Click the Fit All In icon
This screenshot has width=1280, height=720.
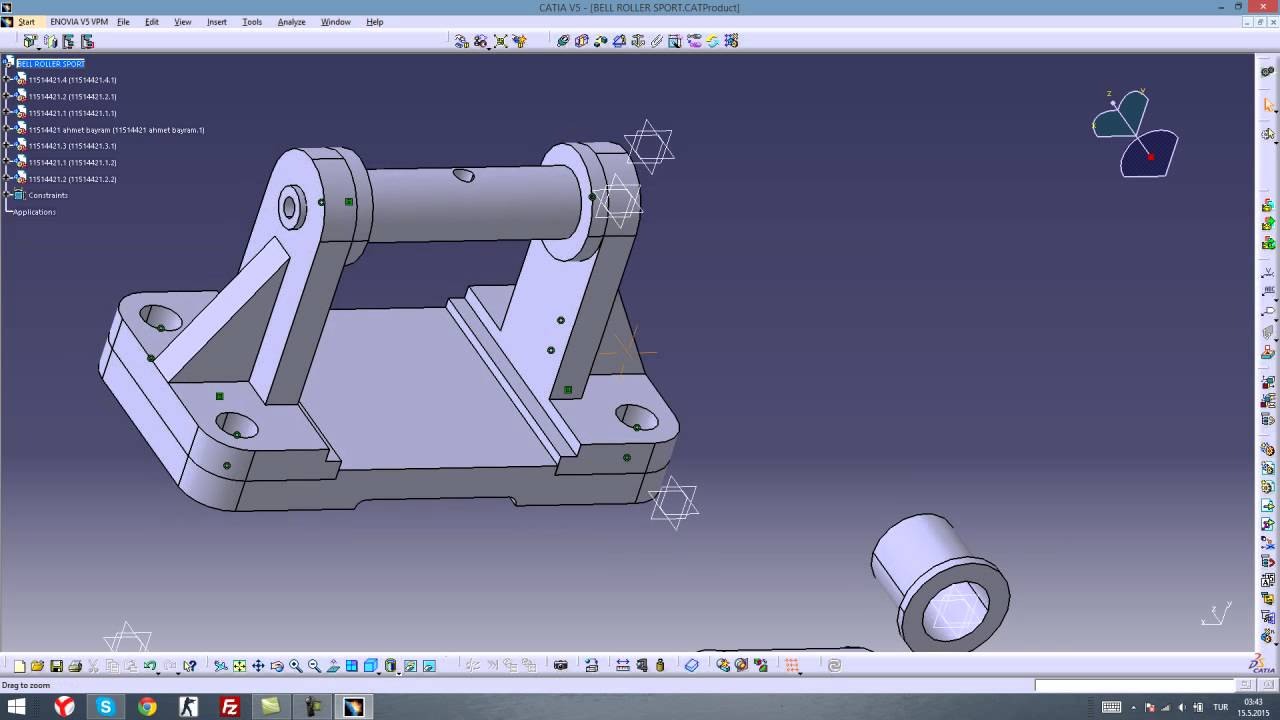(240, 666)
